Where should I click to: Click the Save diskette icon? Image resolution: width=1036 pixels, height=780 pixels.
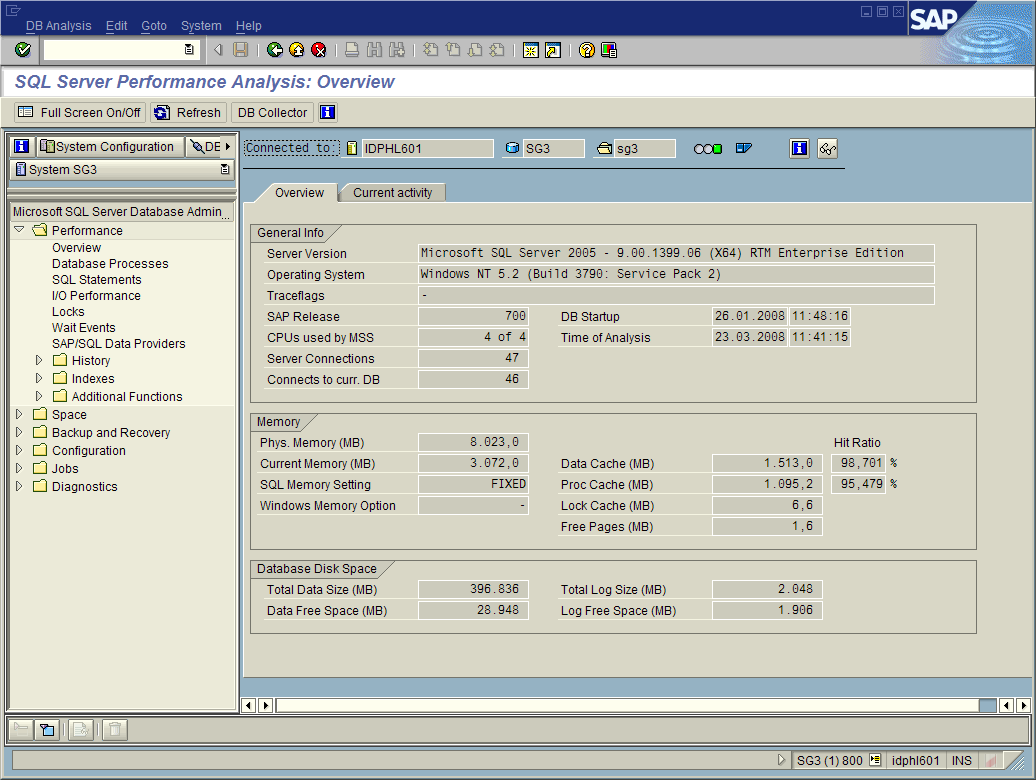pyautogui.click(x=240, y=50)
